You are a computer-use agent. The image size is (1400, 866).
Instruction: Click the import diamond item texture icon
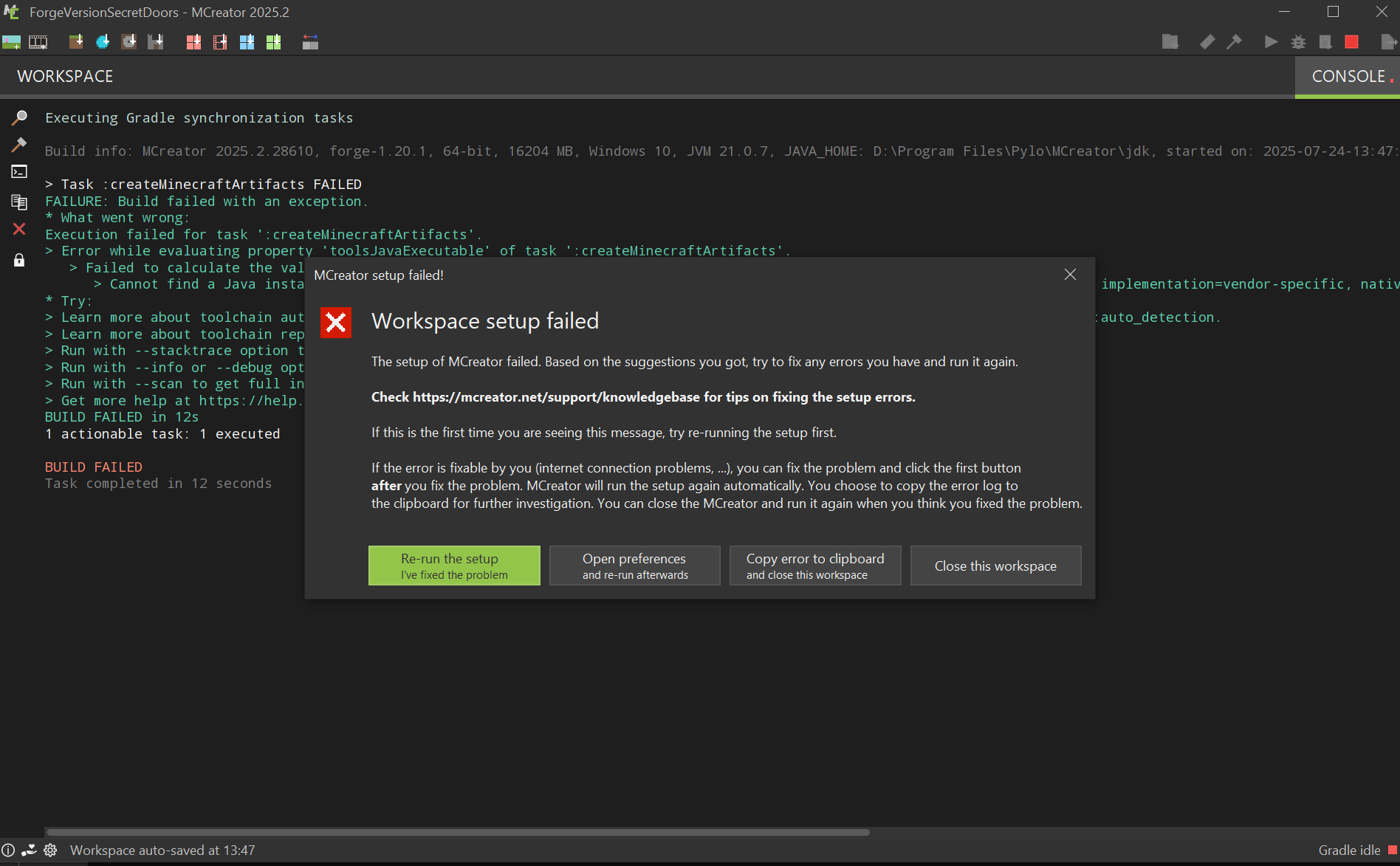[x=103, y=42]
